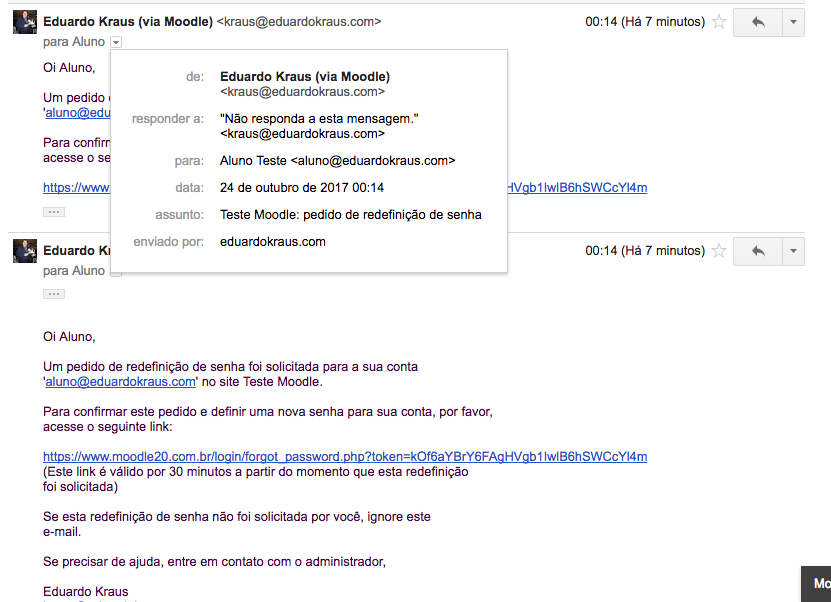This screenshot has width=831, height=602.
Task: Click sender address <kraus@eduardokraus.com> in first header
Action: click(299, 22)
